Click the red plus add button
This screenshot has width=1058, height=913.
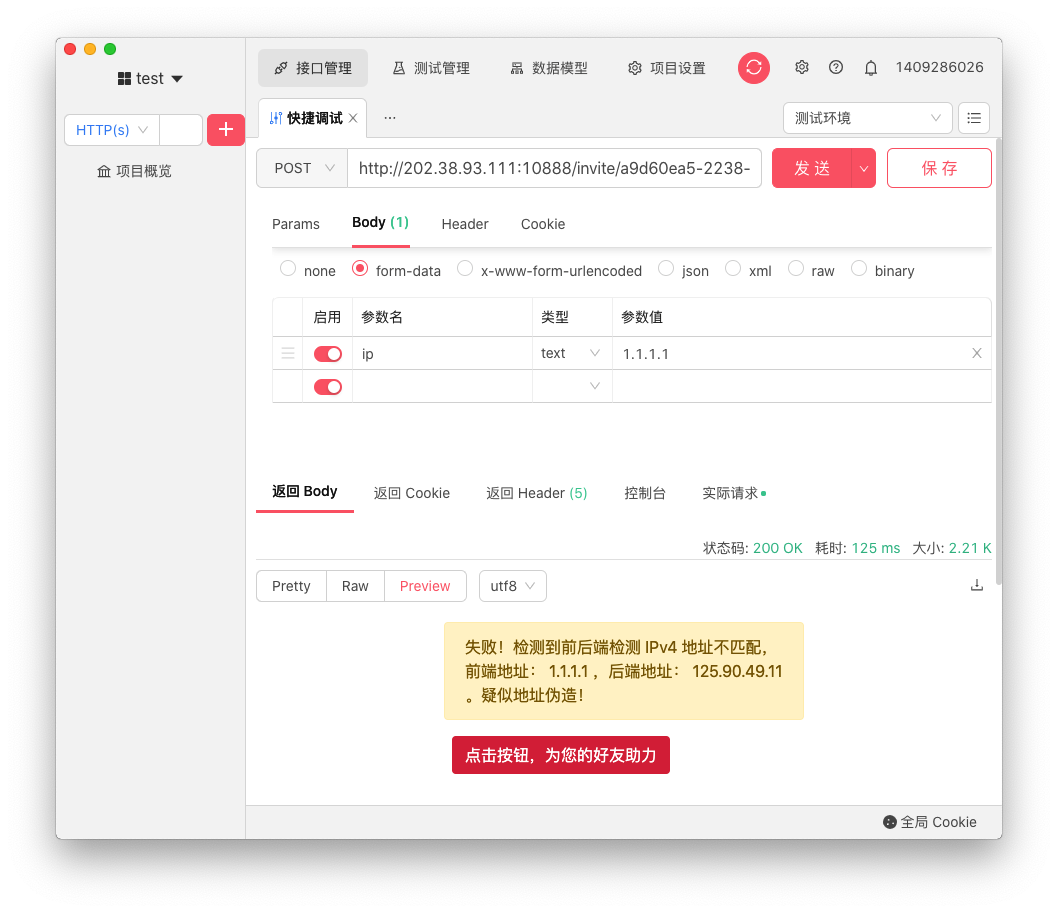click(x=226, y=130)
